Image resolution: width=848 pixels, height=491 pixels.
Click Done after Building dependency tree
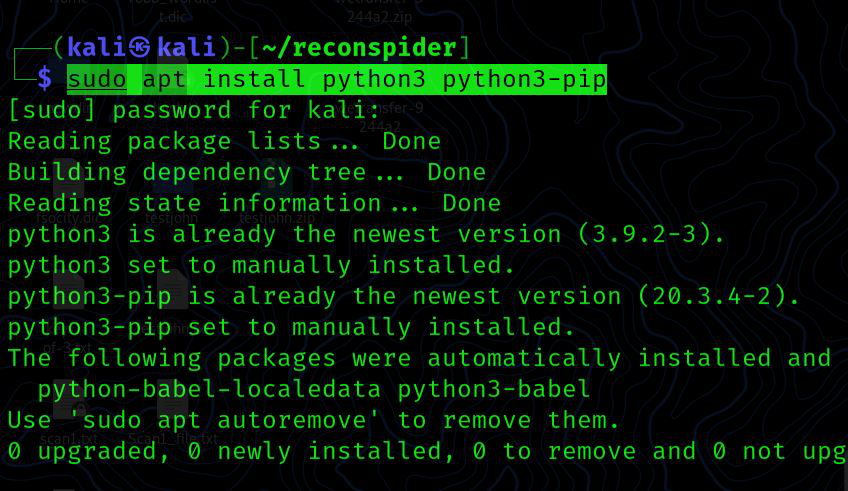click(x=456, y=172)
